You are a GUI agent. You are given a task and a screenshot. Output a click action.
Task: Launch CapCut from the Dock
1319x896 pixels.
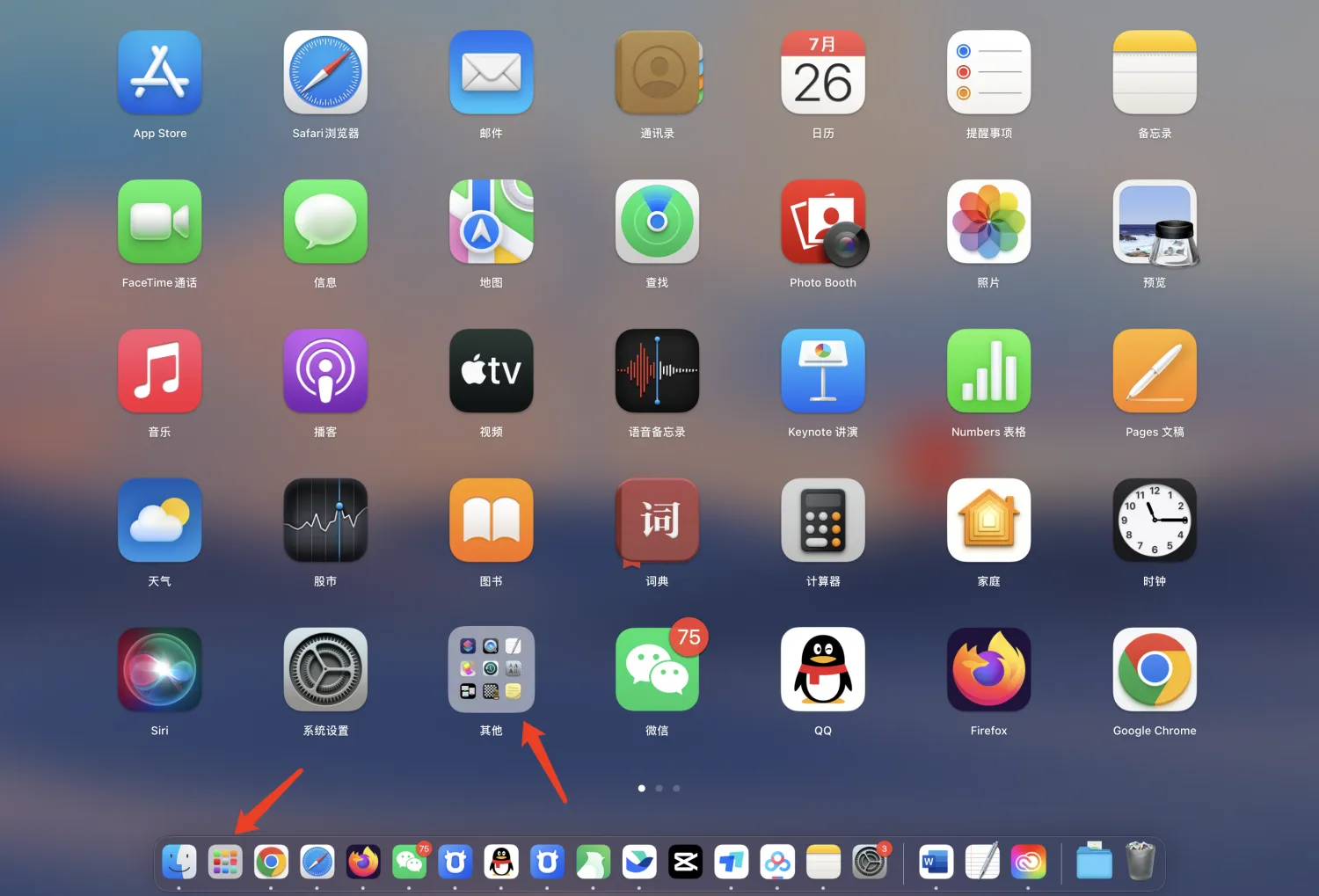point(685,862)
